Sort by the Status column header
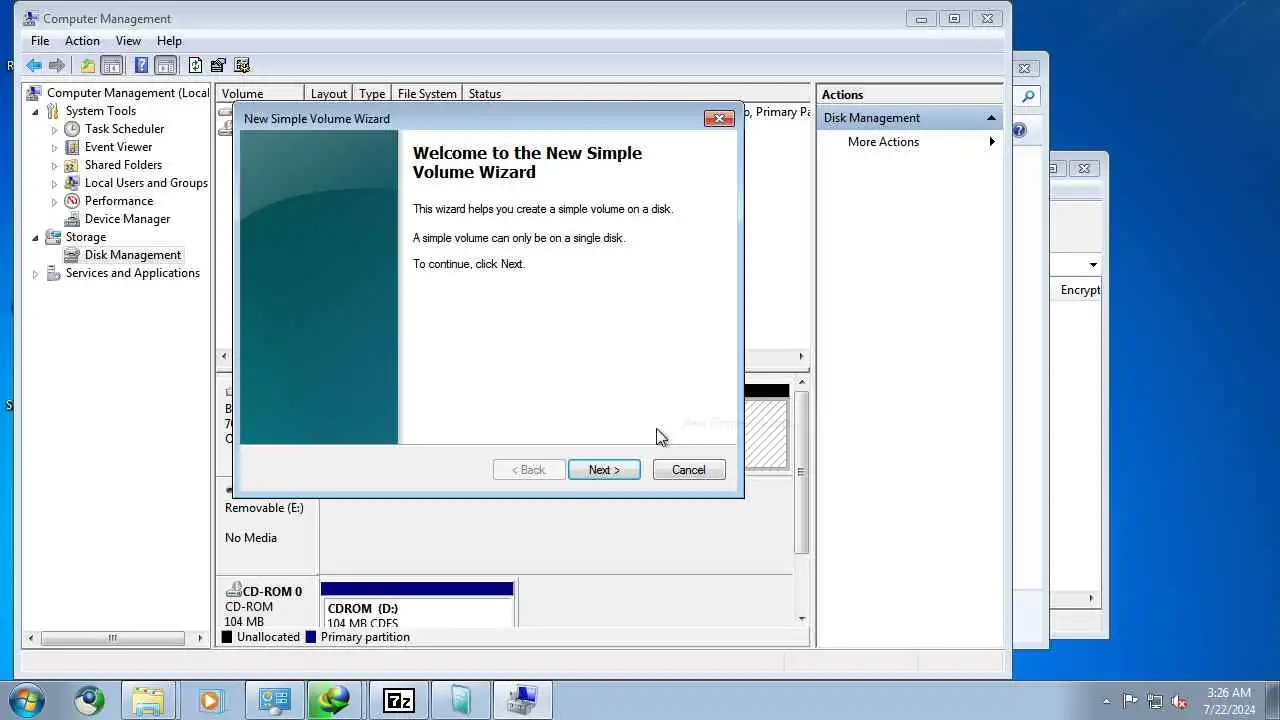Viewport: 1280px width, 720px height. (484, 94)
